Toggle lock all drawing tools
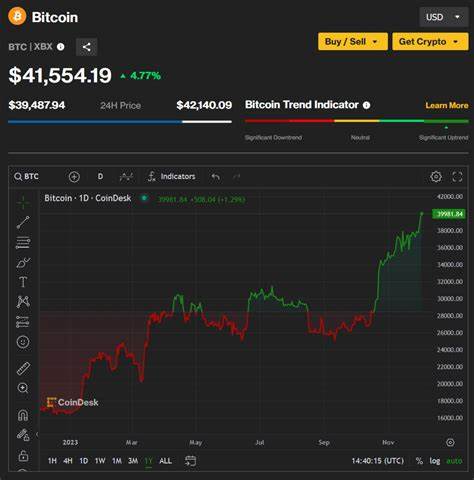 pos(23,455)
